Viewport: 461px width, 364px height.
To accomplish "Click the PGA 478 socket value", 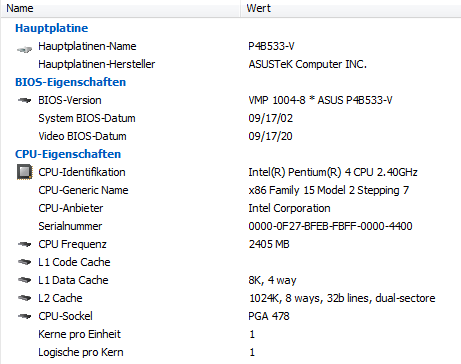I will click(269, 316).
